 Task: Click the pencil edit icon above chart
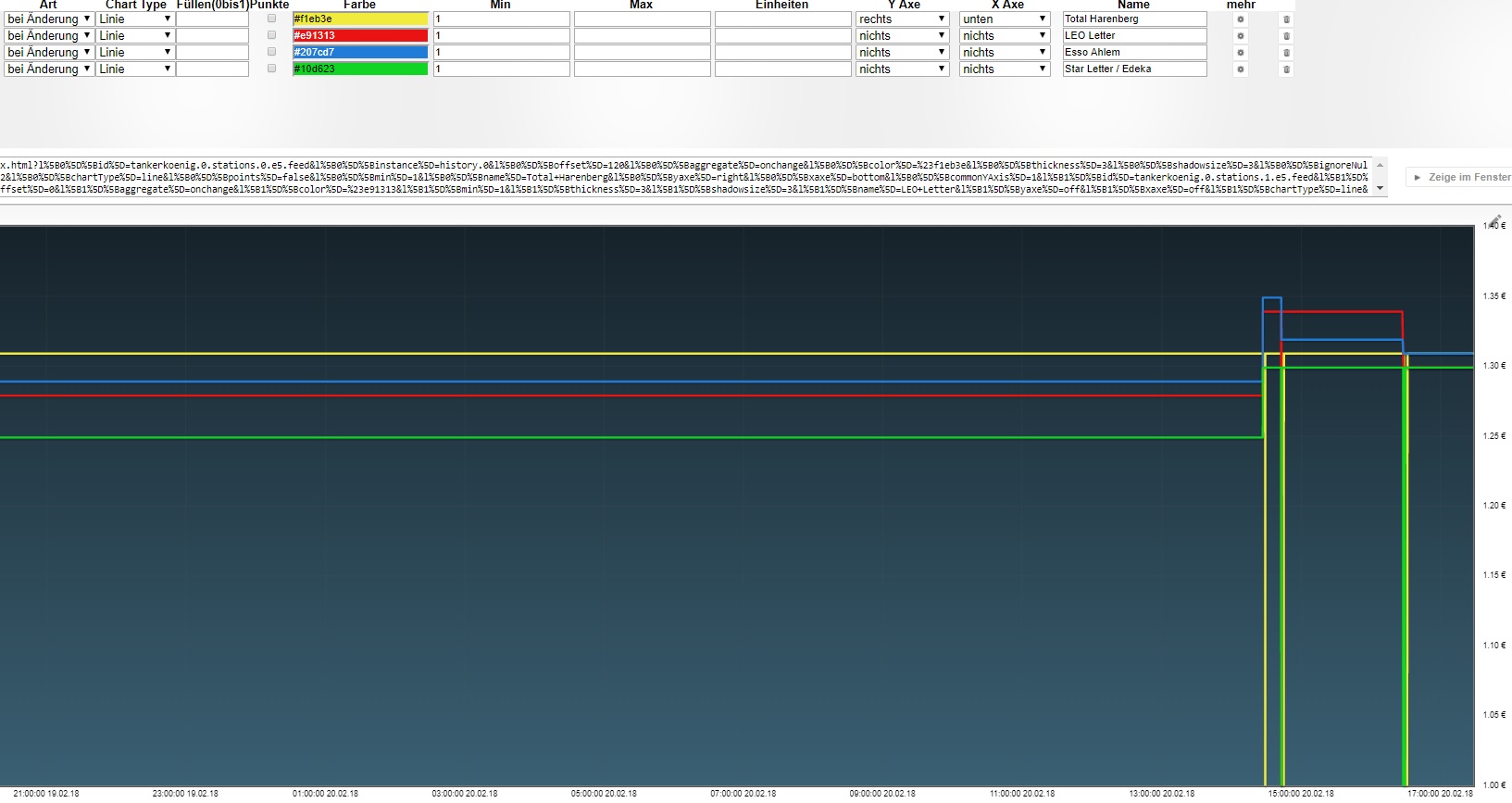[1495, 220]
